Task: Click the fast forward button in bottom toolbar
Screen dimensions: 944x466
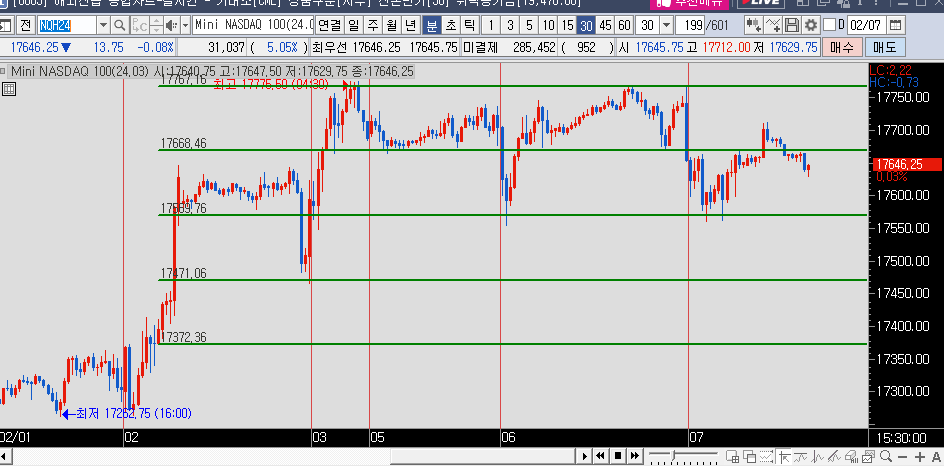Action: [635, 456]
